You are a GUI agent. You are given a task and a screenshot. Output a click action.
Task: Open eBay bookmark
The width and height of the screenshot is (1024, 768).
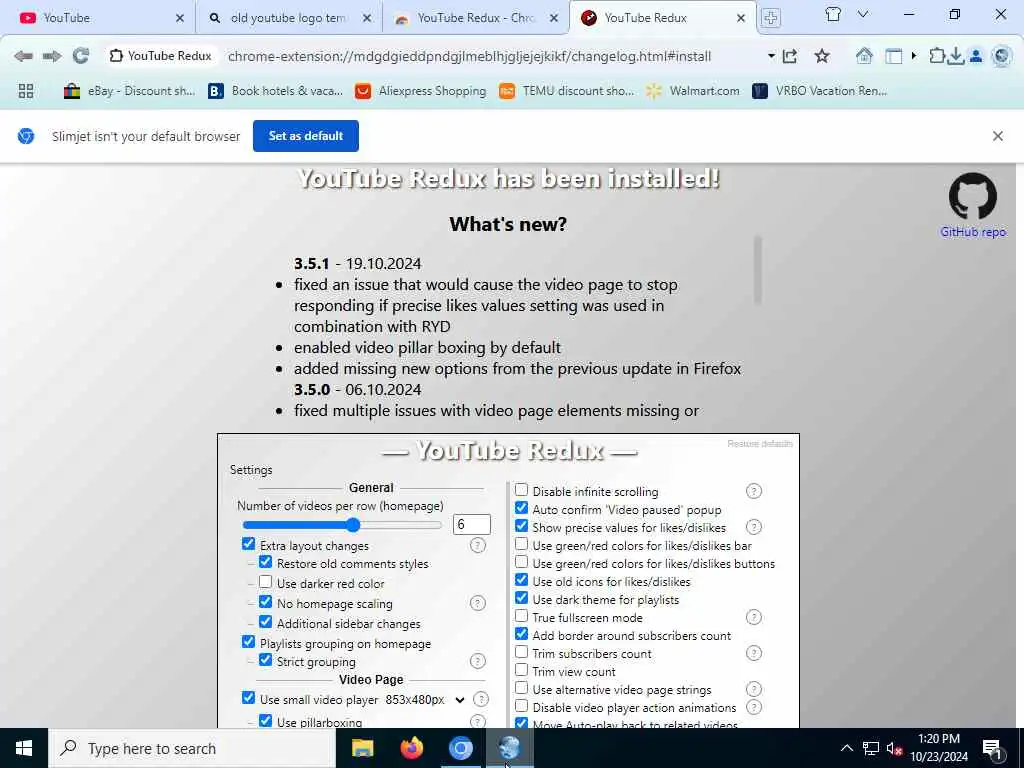point(129,91)
